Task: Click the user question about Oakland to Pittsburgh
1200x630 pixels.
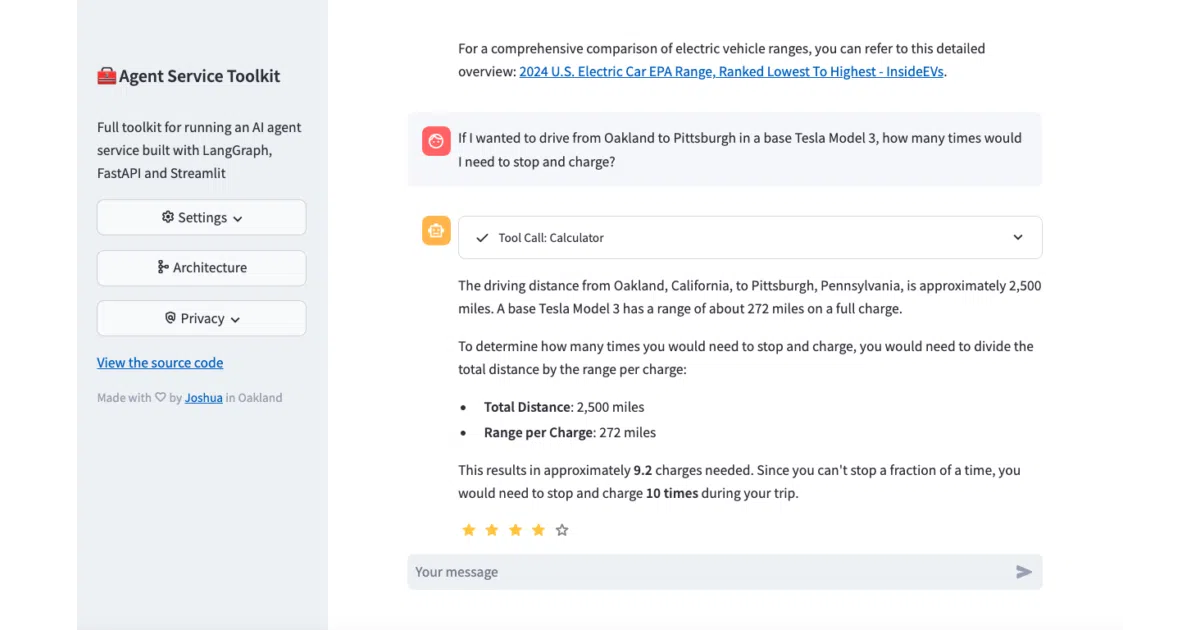Action: pyautogui.click(x=740, y=149)
